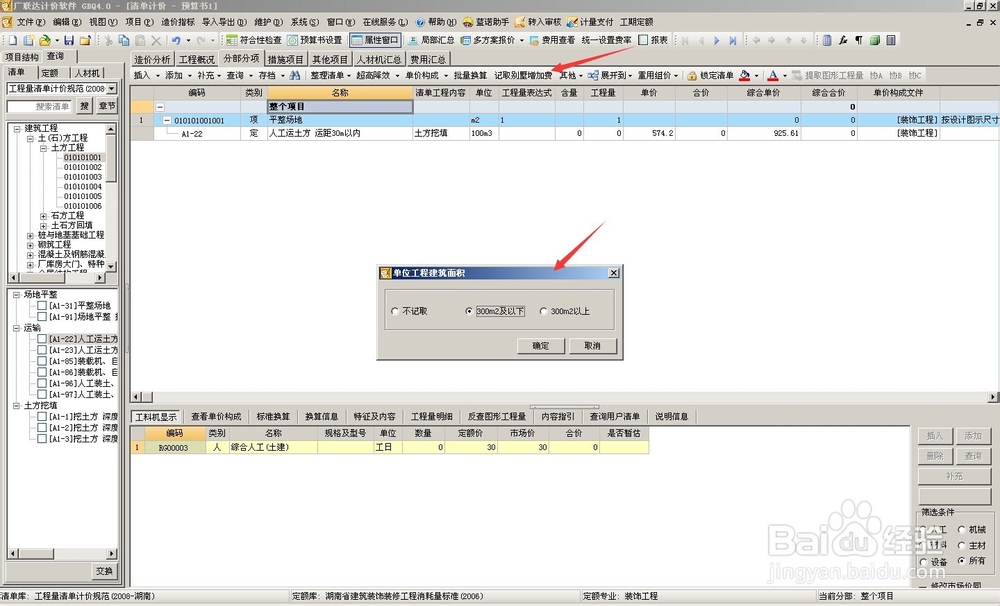Click the New file icon in toolbar

pyautogui.click(x=13, y=40)
